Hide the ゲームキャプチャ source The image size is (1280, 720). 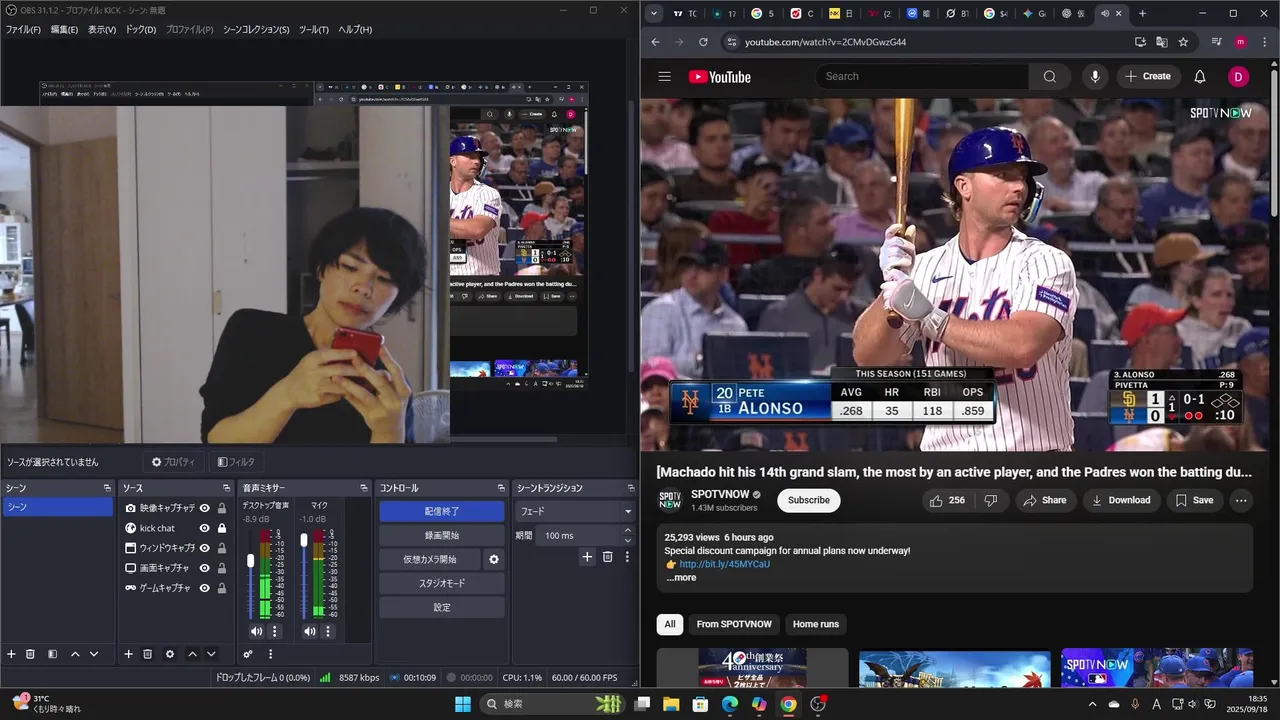pyautogui.click(x=204, y=588)
